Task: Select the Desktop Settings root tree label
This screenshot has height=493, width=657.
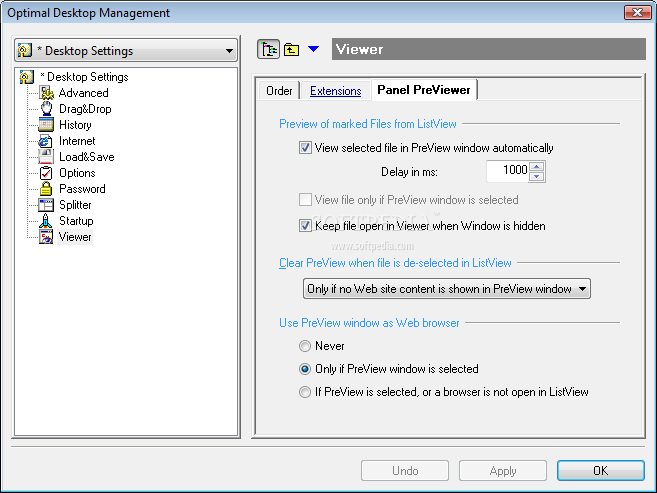Action: [x=85, y=77]
